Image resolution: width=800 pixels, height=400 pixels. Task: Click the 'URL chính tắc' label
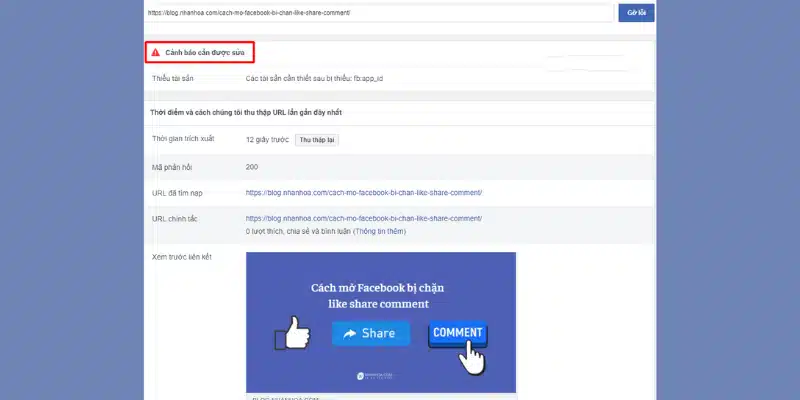[174, 219]
